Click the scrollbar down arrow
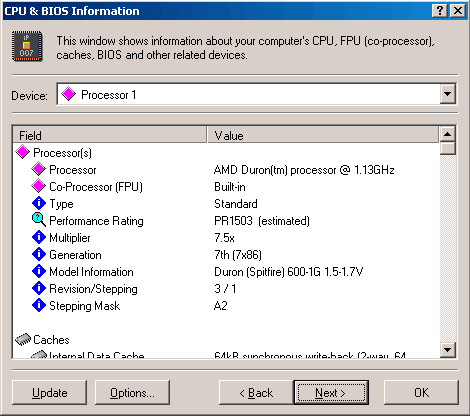Screen dimensions: 470x418 tap(448, 350)
